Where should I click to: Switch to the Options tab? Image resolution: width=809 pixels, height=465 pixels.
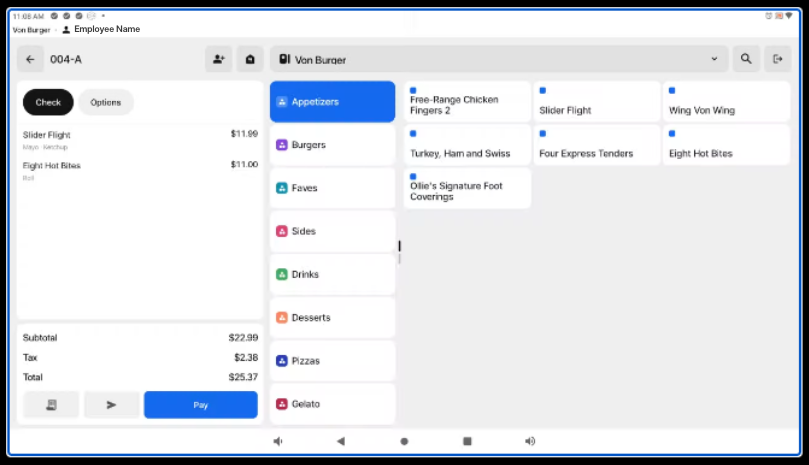tap(106, 102)
